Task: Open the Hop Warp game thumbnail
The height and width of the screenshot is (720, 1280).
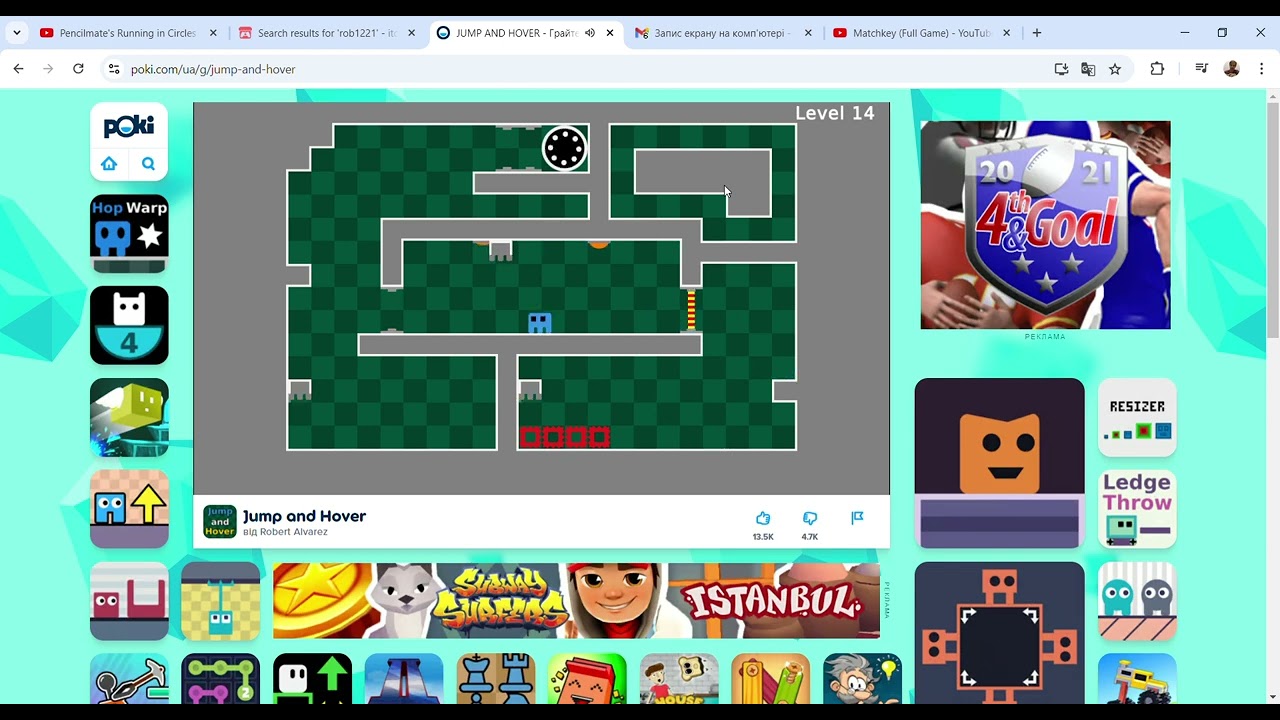Action: 129,234
